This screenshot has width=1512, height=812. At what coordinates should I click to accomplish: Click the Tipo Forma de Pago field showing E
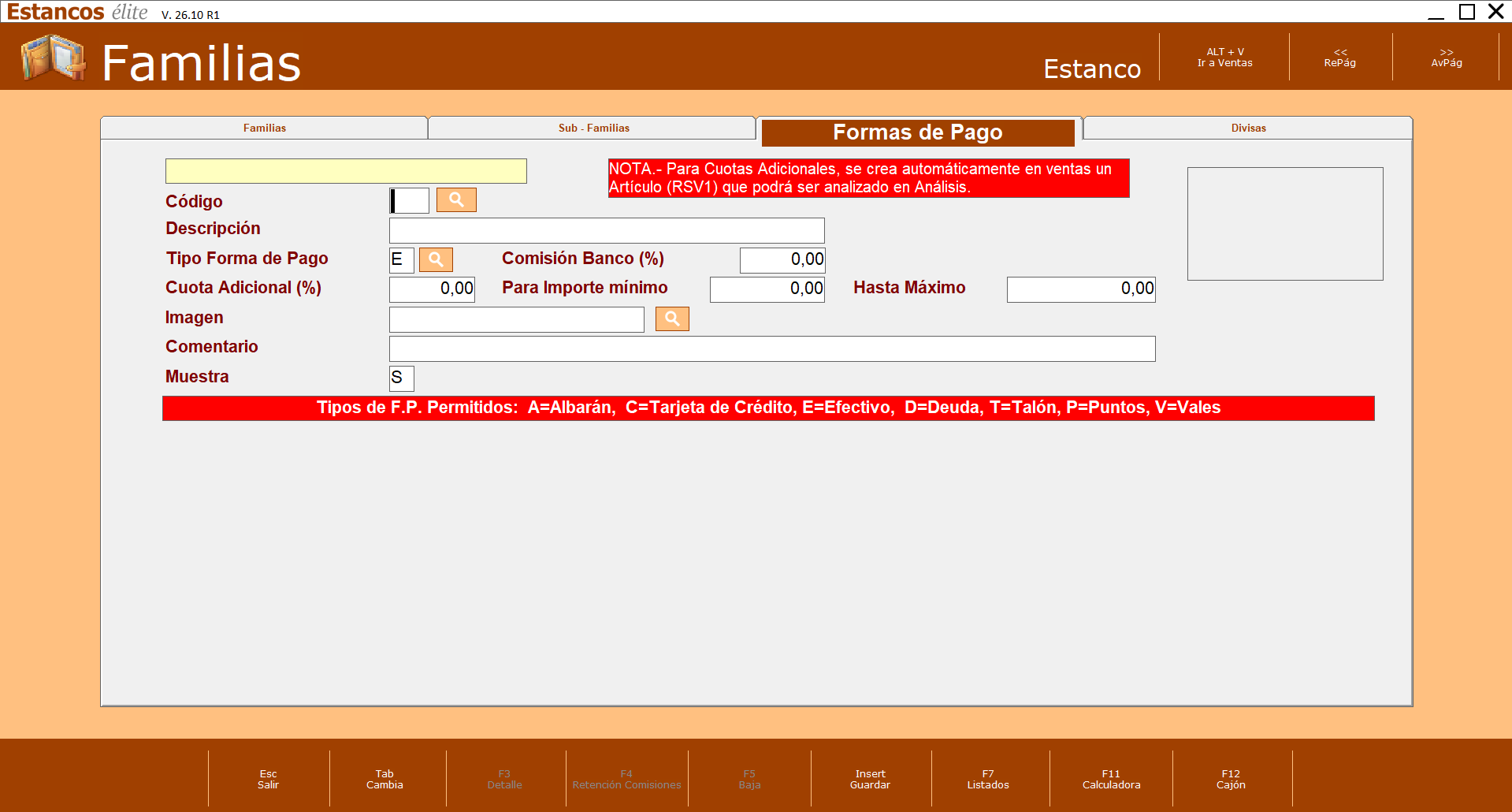(x=402, y=259)
